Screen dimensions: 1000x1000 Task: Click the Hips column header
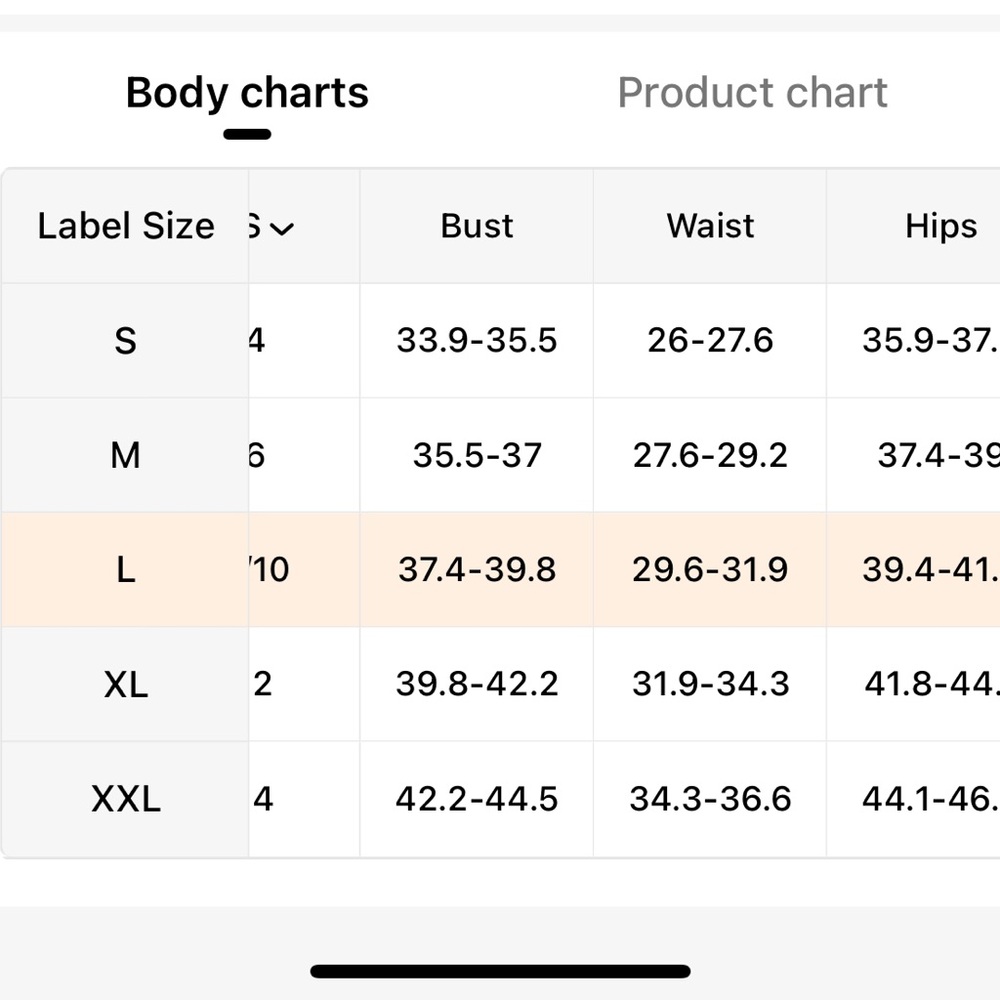[x=941, y=226]
